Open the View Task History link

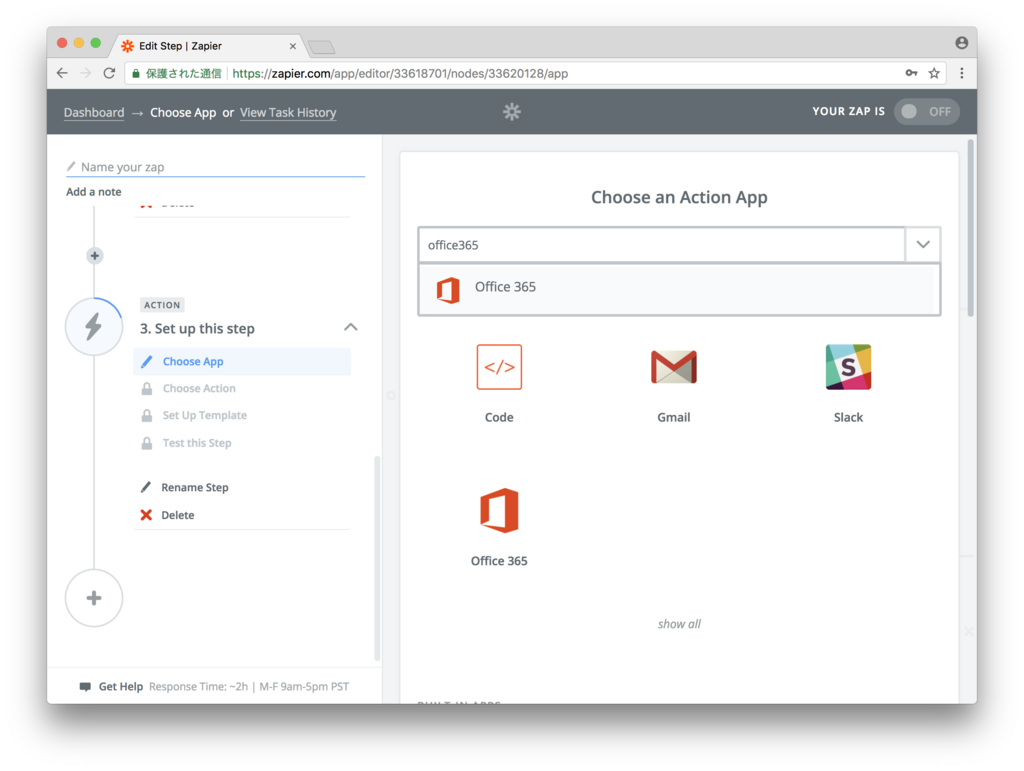(x=288, y=112)
